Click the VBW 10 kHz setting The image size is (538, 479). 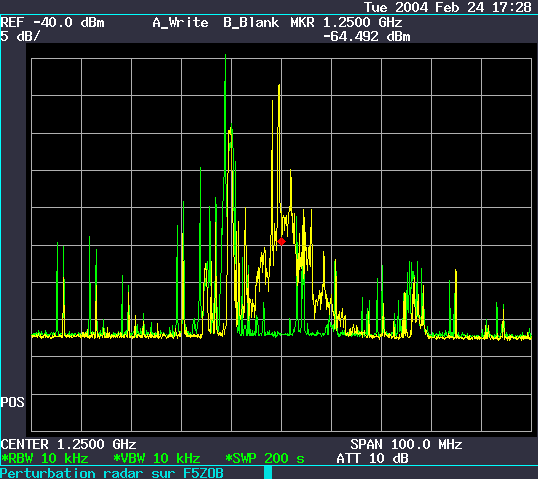(157, 458)
